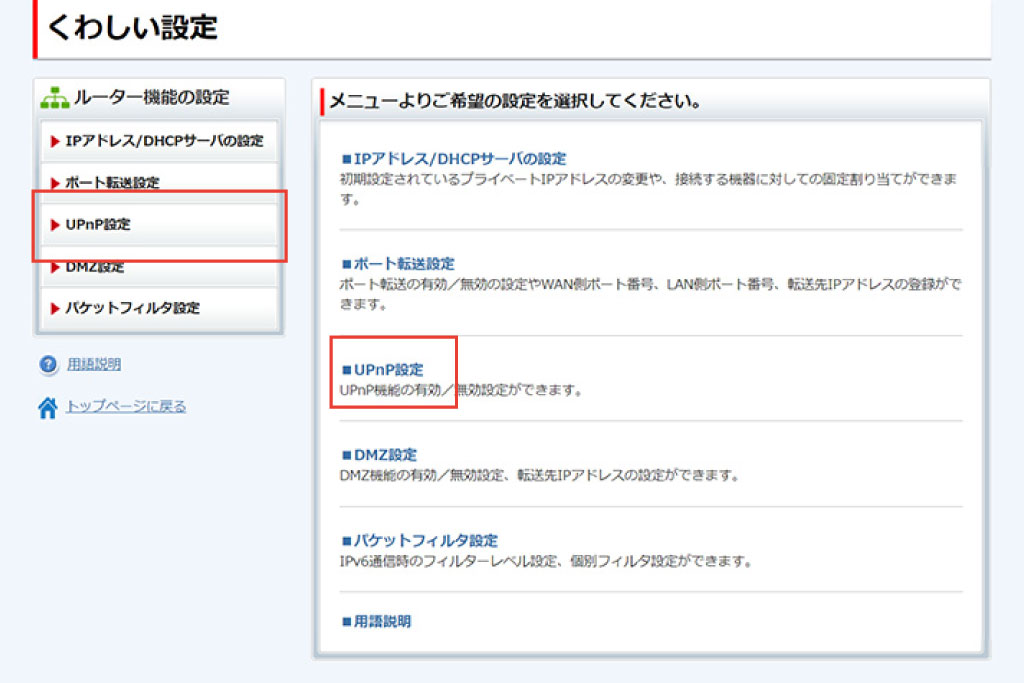Choose UPnP設定 in the left sidebar menu
Viewport: 1024px width, 683px height.
point(98,225)
